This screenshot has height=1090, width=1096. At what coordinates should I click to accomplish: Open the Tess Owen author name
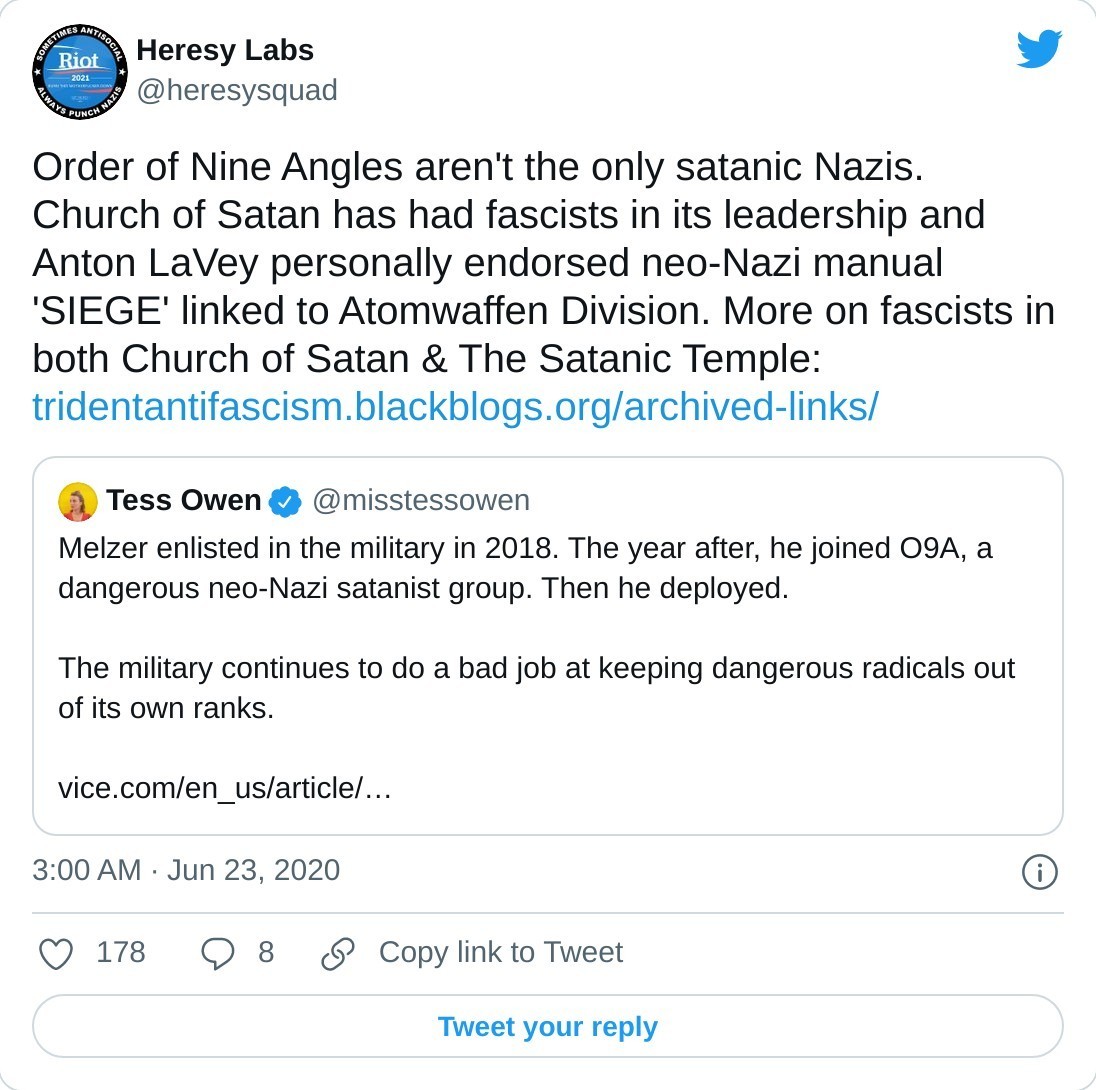point(184,500)
